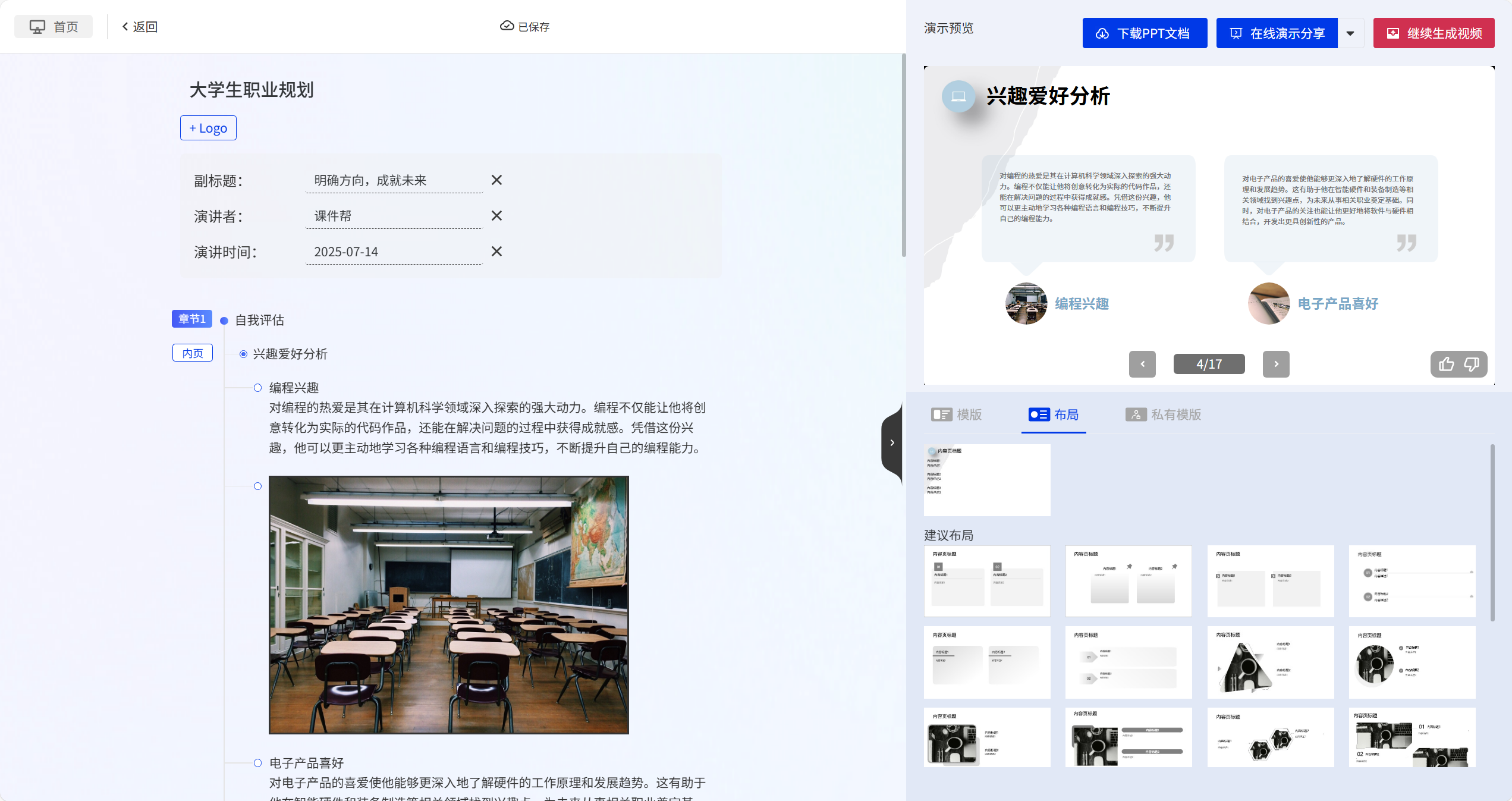Click the thumbs up icon
This screenshot has width=1512, height=801.
click(x=1446, y=364)
